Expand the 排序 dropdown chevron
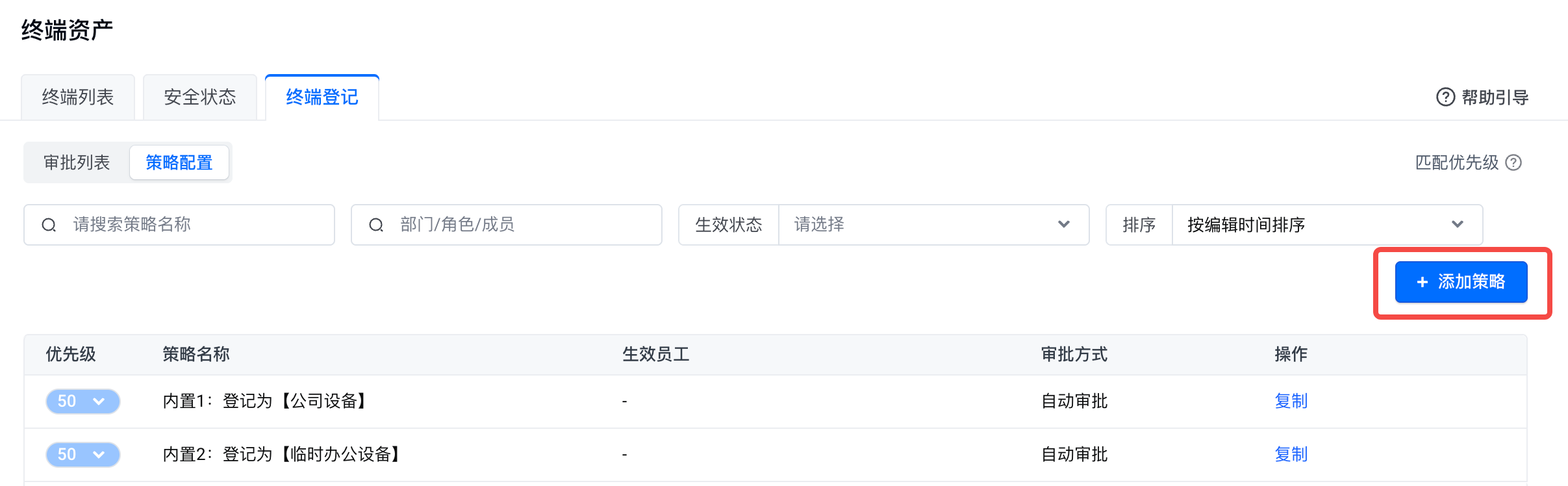The width and height of the screenshot is (1568, 486). [x=1457, y=225]
